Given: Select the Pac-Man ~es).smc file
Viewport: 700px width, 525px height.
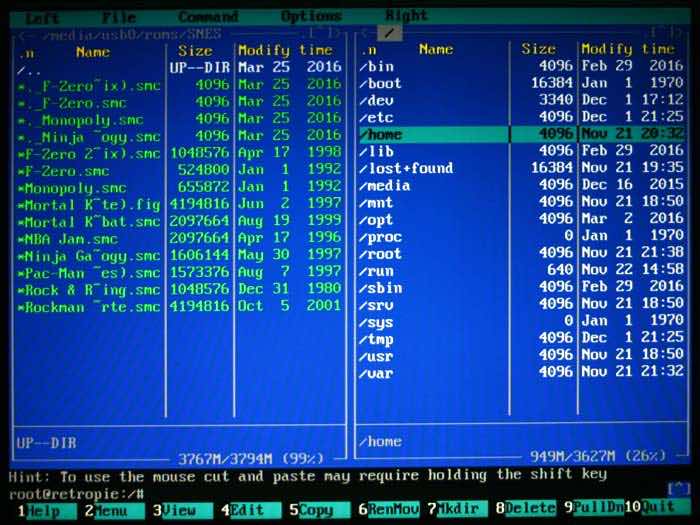Looking at the screenshot, I should click(179, 272).
